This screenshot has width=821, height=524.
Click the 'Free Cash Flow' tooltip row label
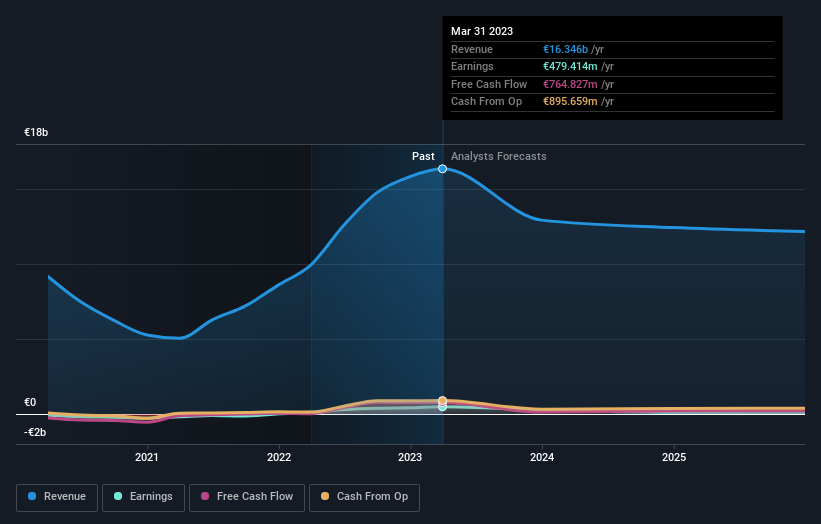click(489, 84)
